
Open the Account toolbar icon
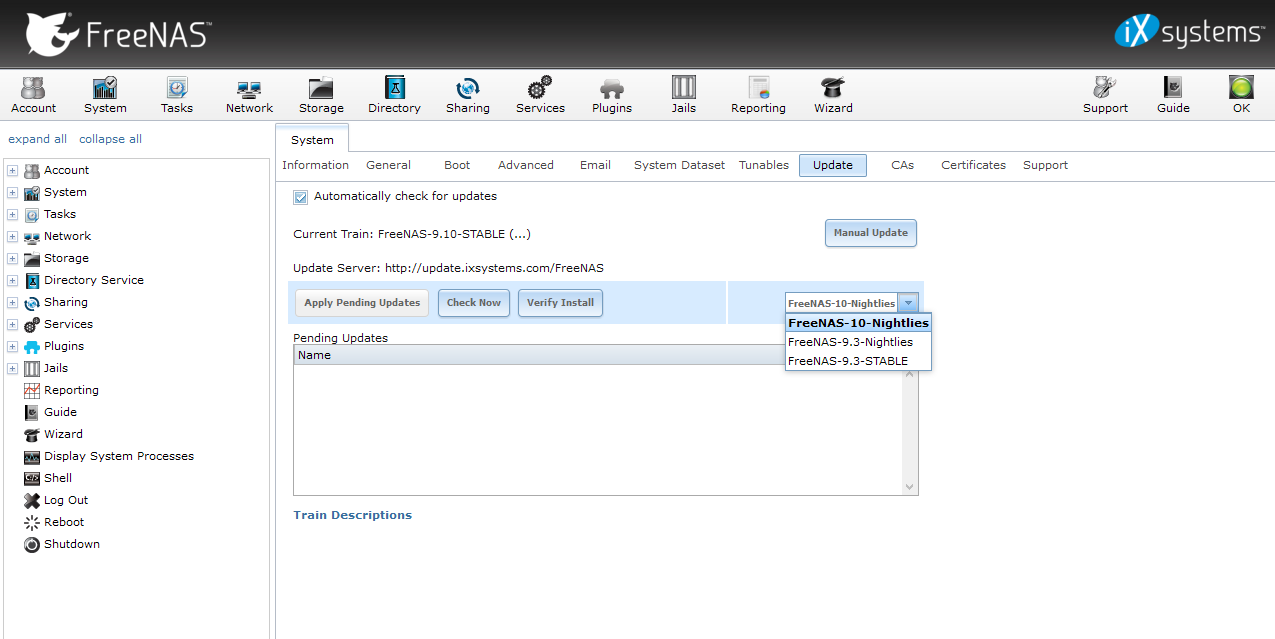[x=34, y=95]
